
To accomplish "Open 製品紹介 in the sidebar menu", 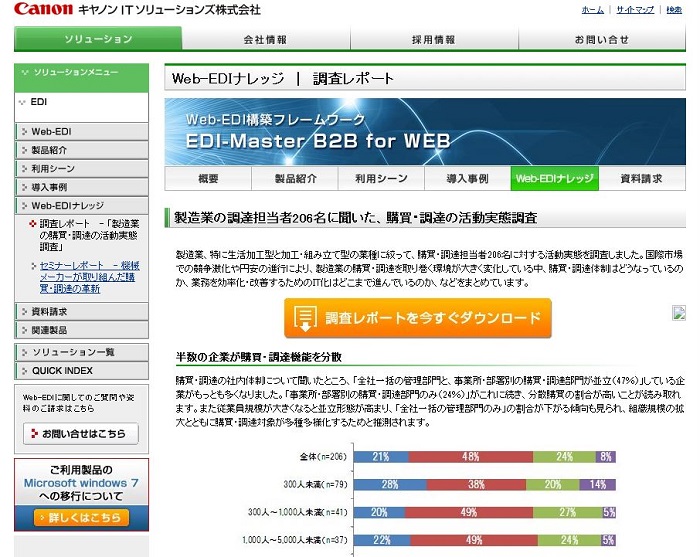I will coord(82,150).
